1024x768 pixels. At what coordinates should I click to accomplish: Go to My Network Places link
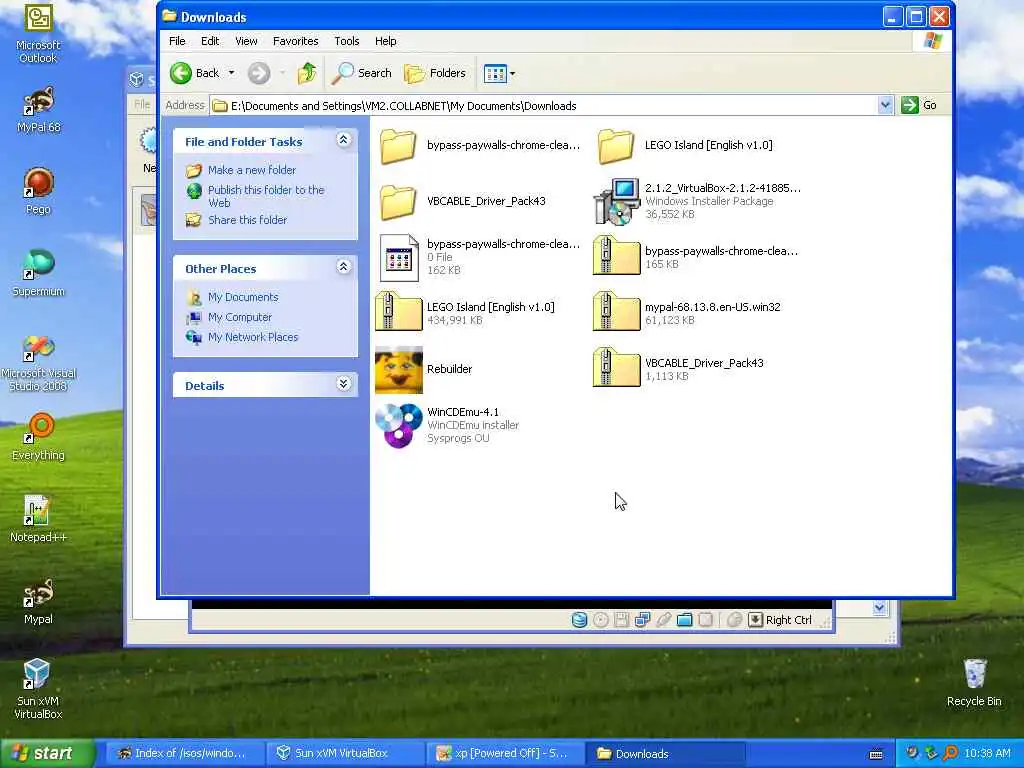253,338
